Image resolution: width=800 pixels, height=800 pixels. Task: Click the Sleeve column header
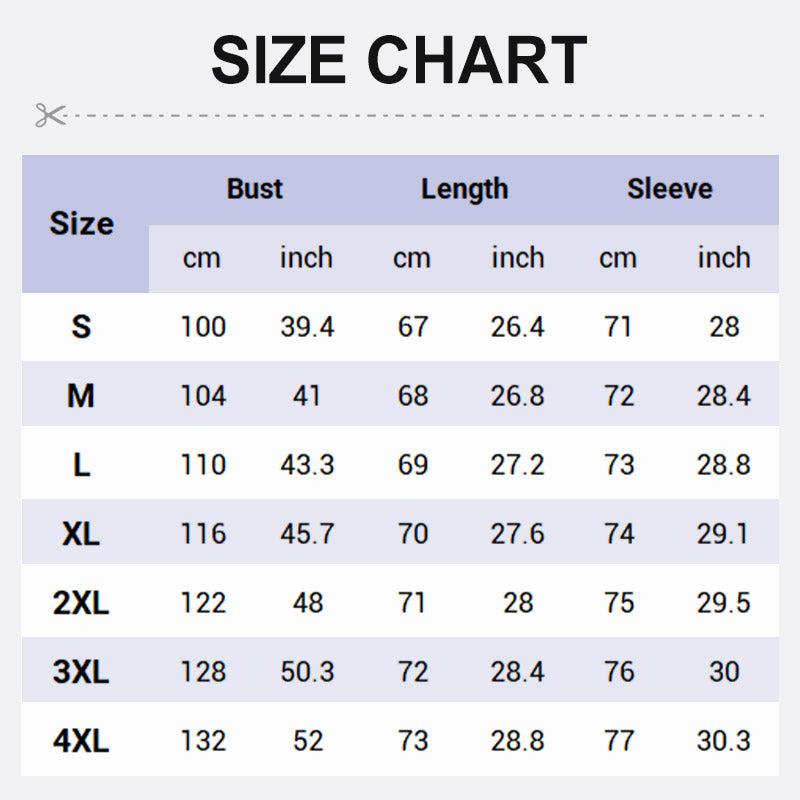[670, 189]
